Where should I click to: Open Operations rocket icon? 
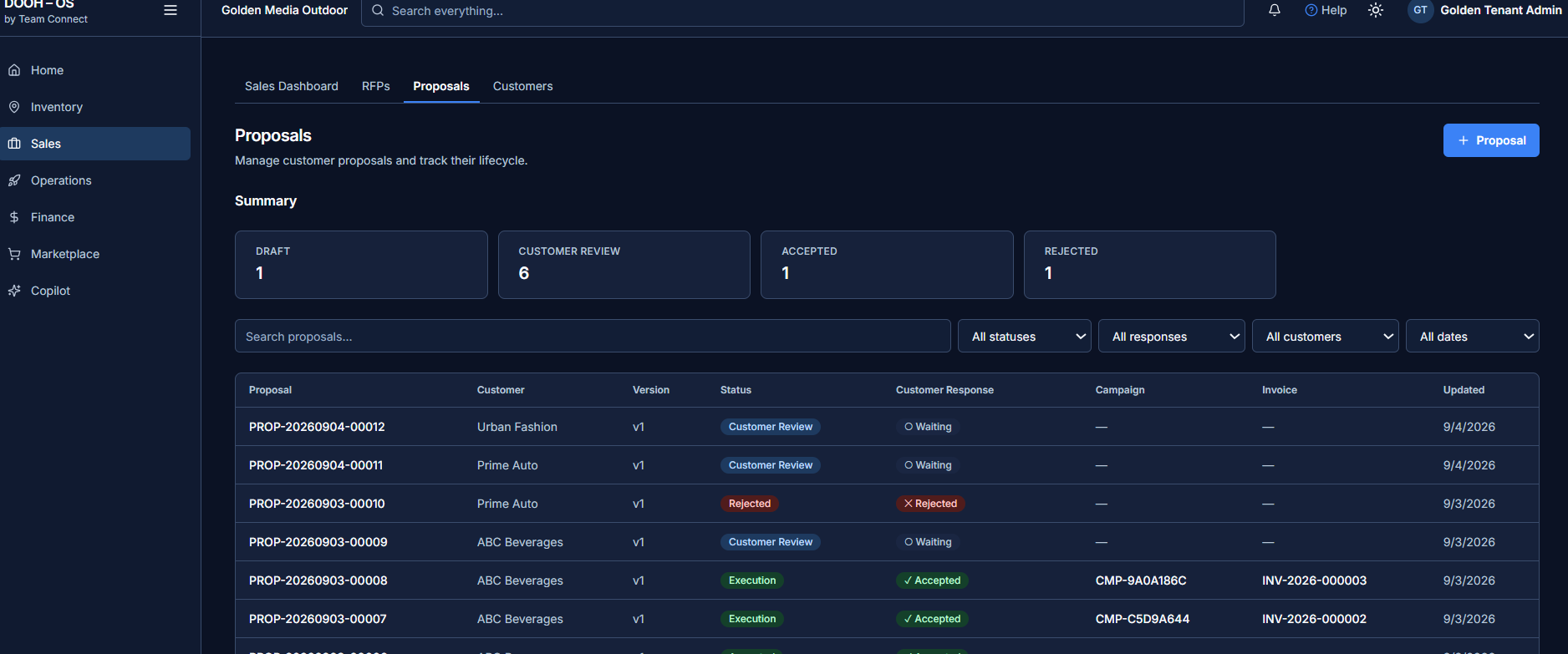pyautogui.click(x=14, y=180)
